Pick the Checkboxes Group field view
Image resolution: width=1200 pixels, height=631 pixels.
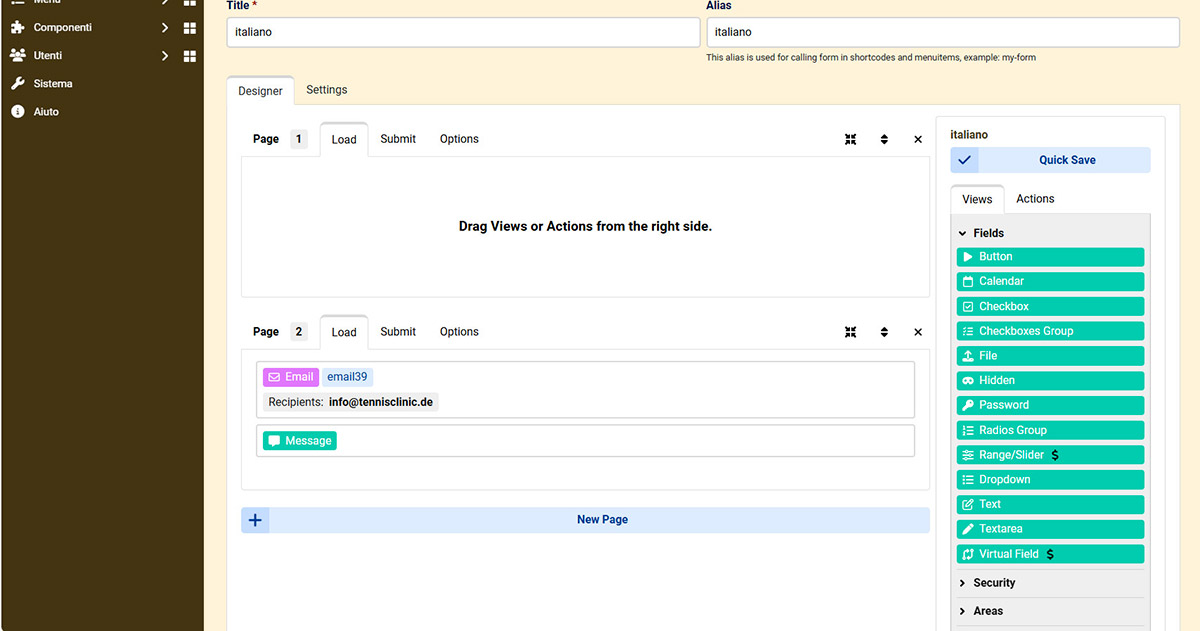(1050, 331)
